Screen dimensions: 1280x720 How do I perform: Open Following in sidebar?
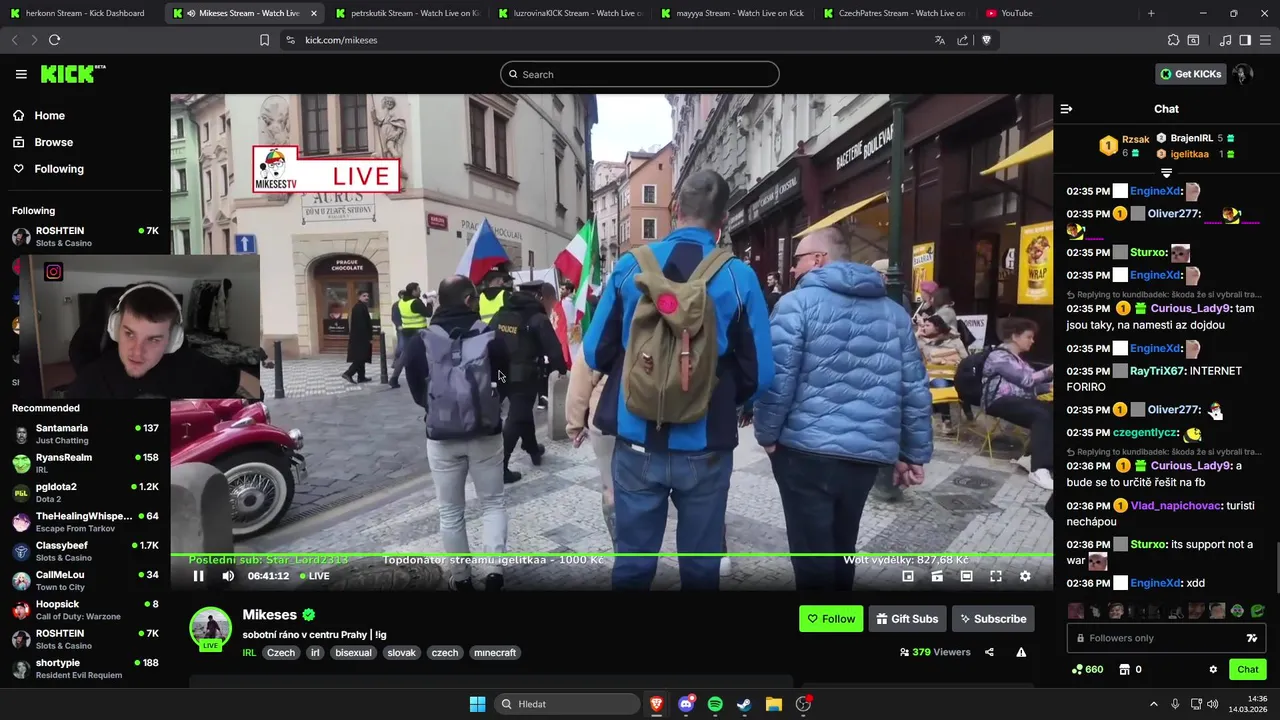point(48,169)
